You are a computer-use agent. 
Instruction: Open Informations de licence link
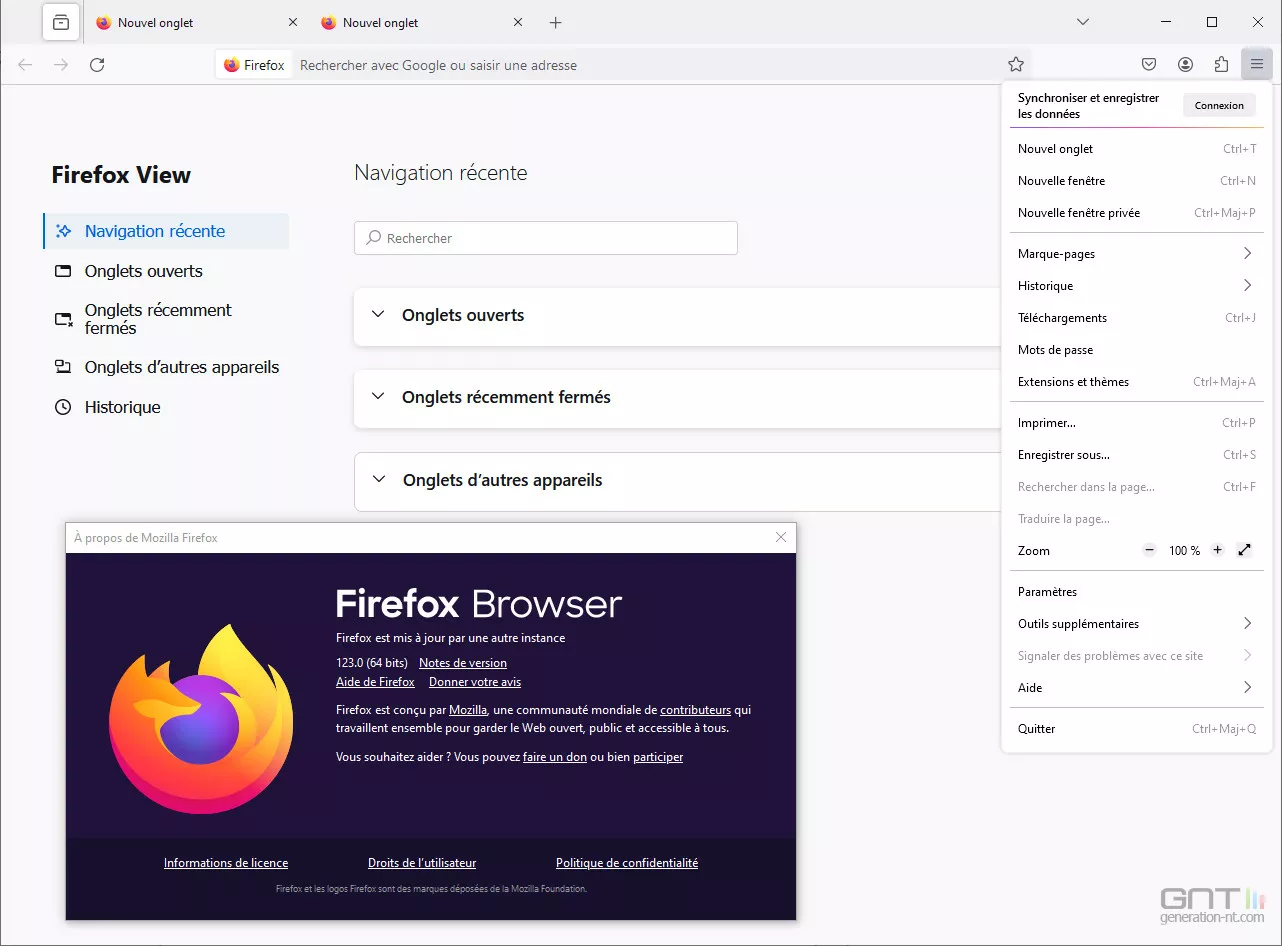(226, 863)
